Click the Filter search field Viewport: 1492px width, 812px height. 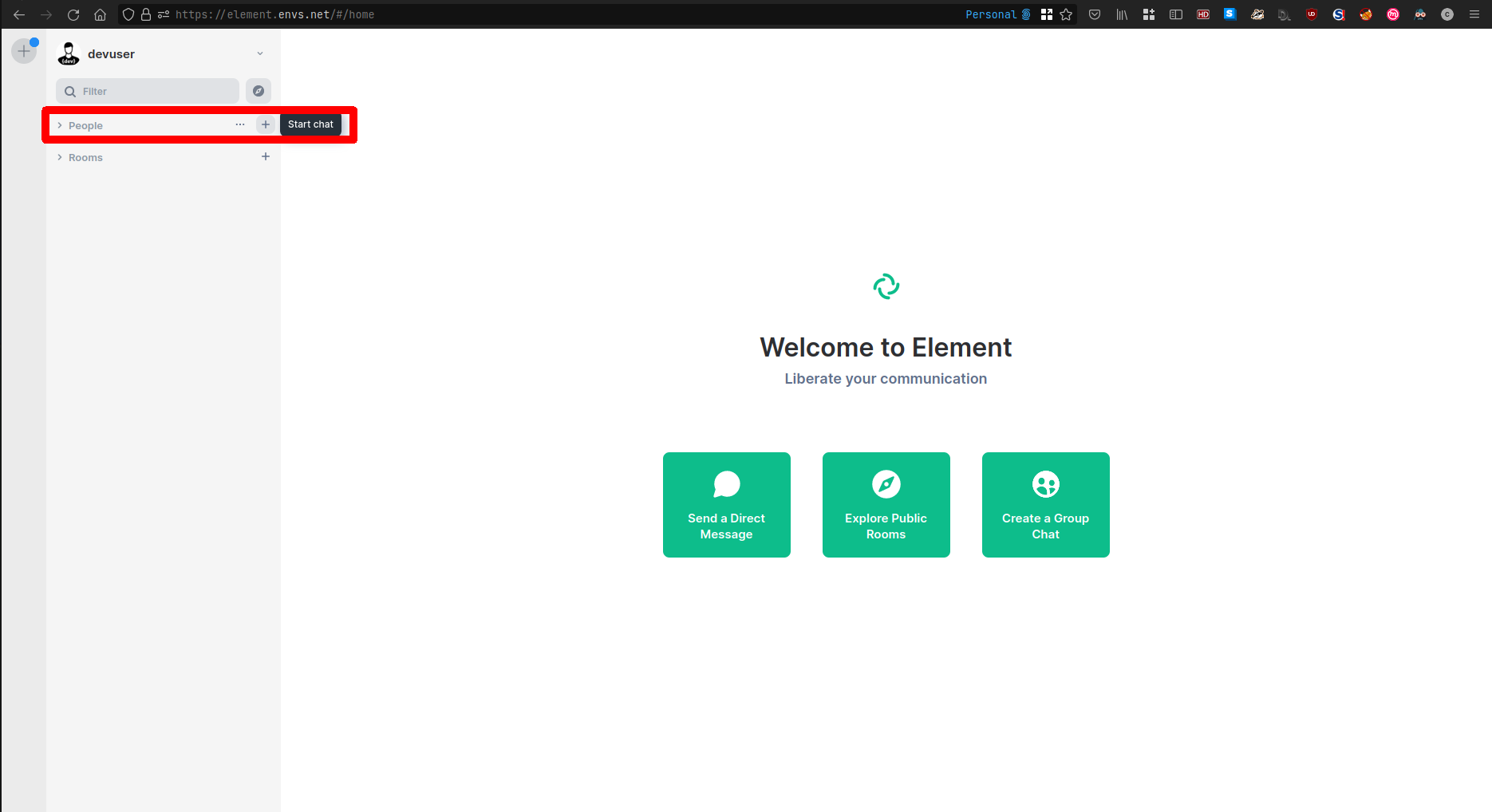(148, 91)
